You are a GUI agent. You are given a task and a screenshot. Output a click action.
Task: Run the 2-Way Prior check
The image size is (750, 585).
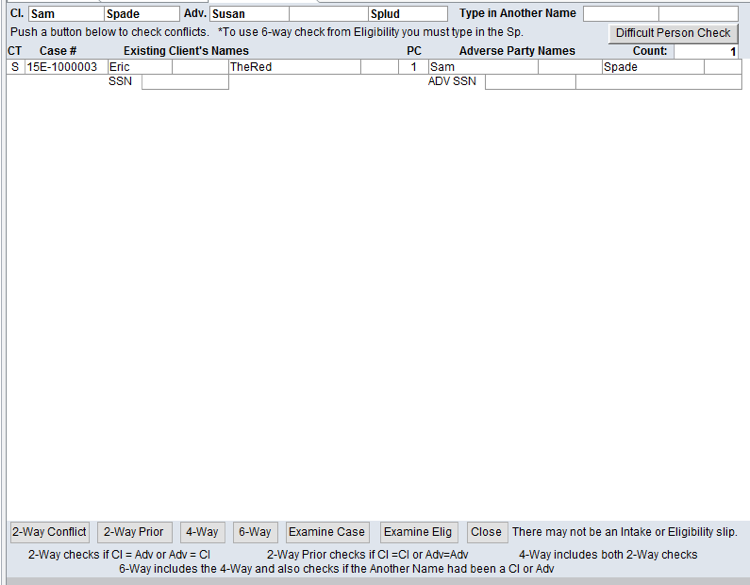click(x=134, y=532)
